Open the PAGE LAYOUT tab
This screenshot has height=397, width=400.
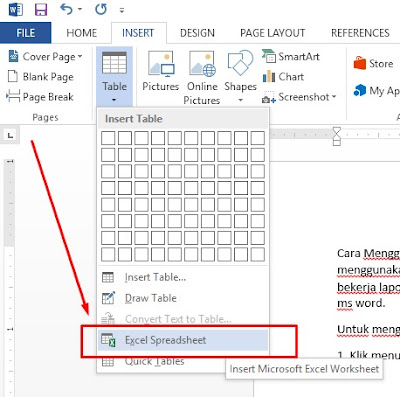272,33
